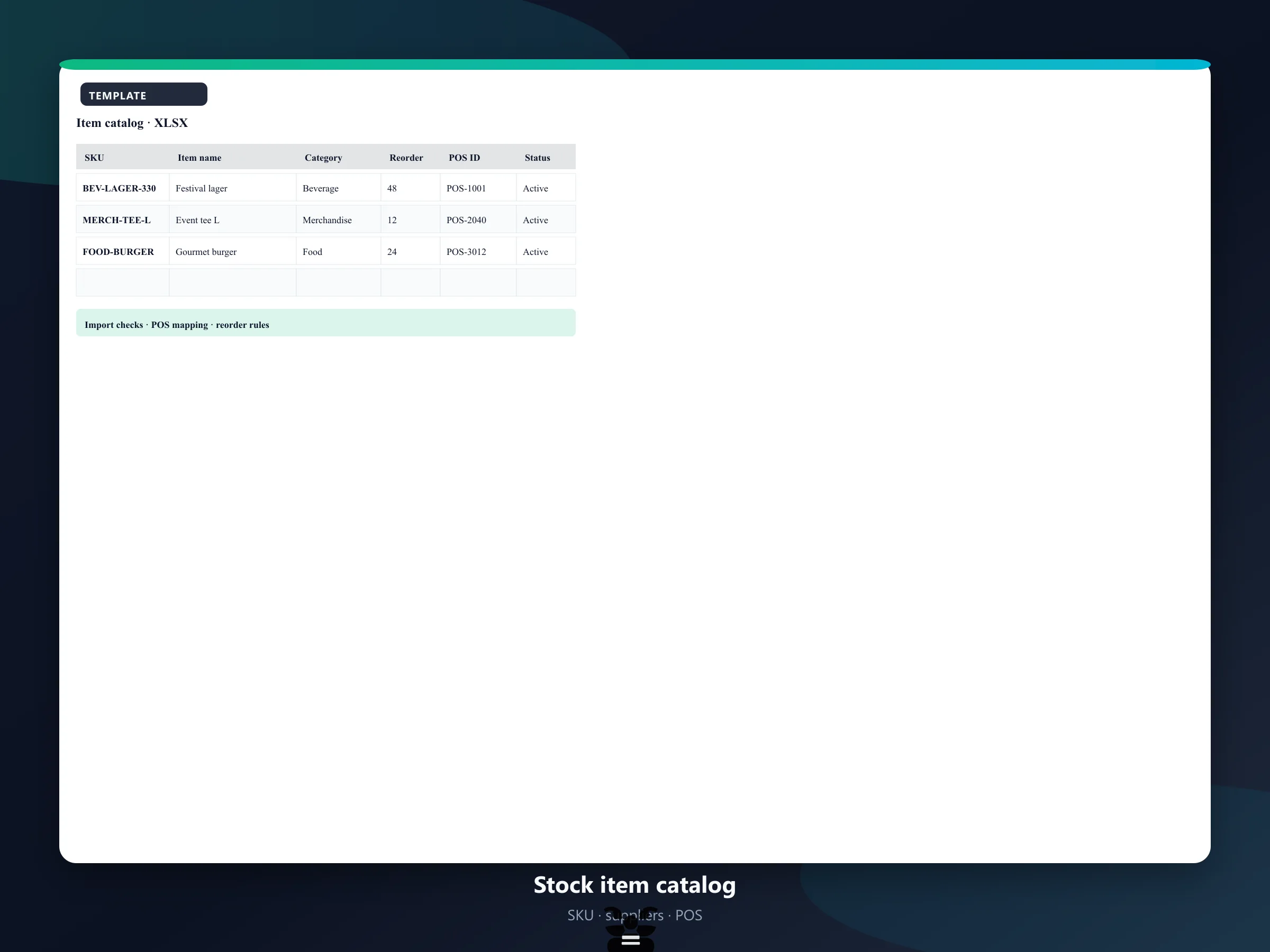Select reorder value 12
Viewport: 1270px width, 952px height.
(x=411, y=219)
